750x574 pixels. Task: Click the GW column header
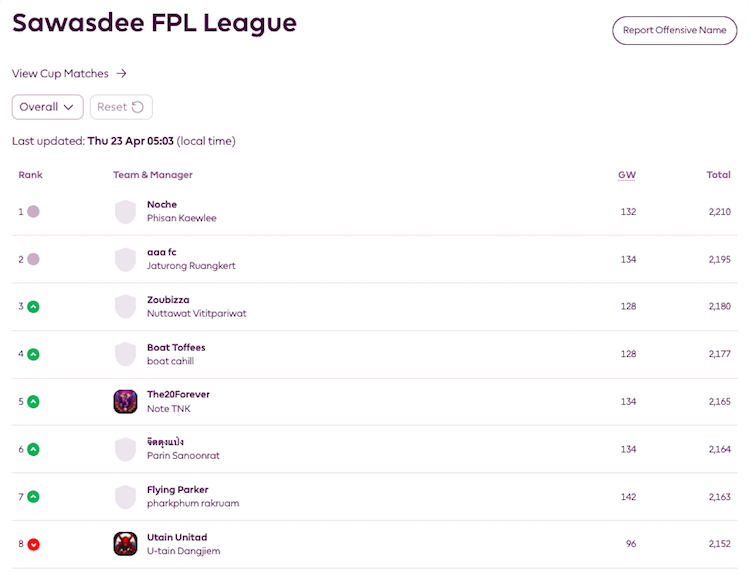627,175
